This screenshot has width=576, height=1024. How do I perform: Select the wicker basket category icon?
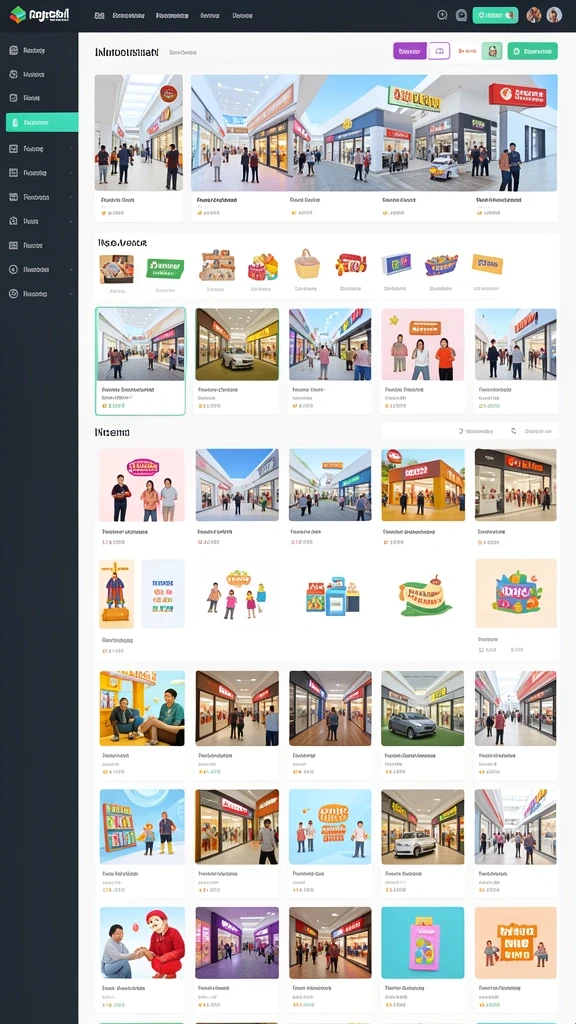(x=307, y=264)
